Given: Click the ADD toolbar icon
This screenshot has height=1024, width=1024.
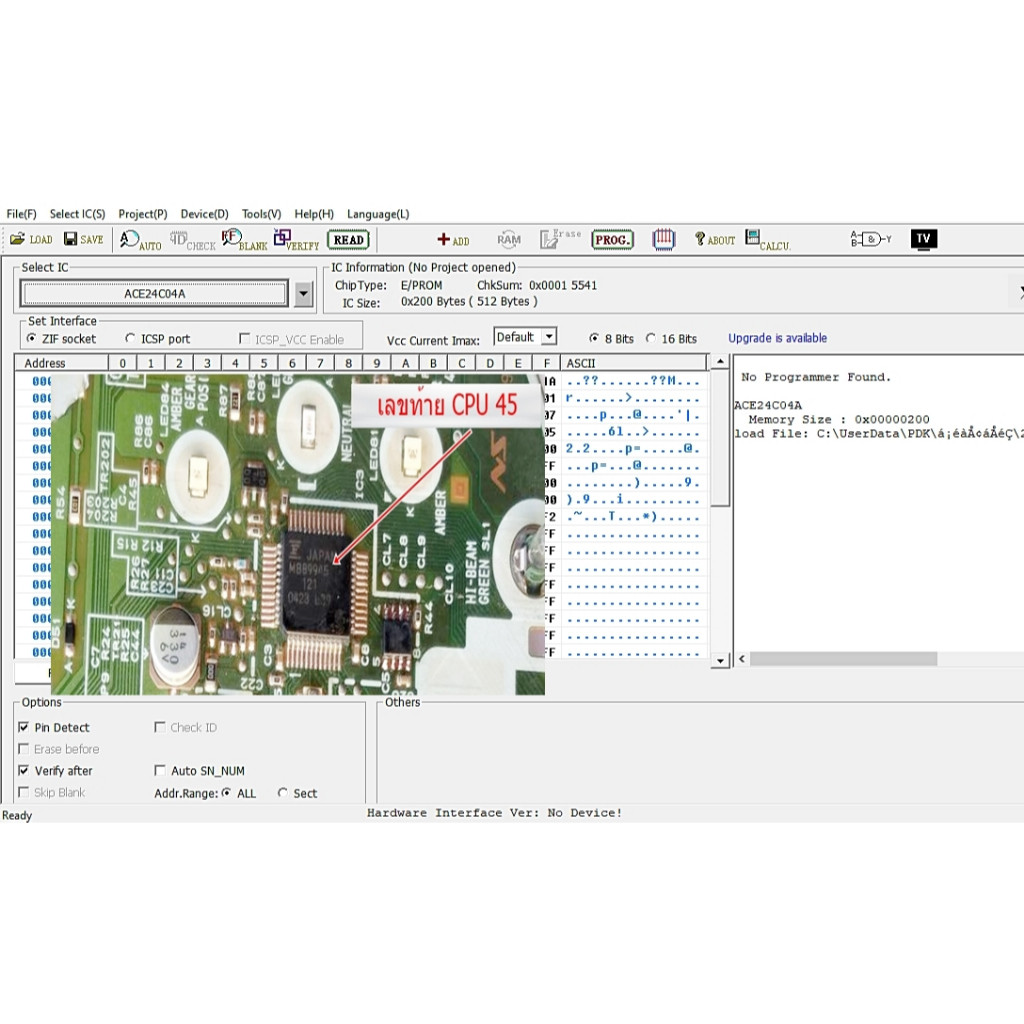Looking at the screenshot, I should [x=453, y=240].
